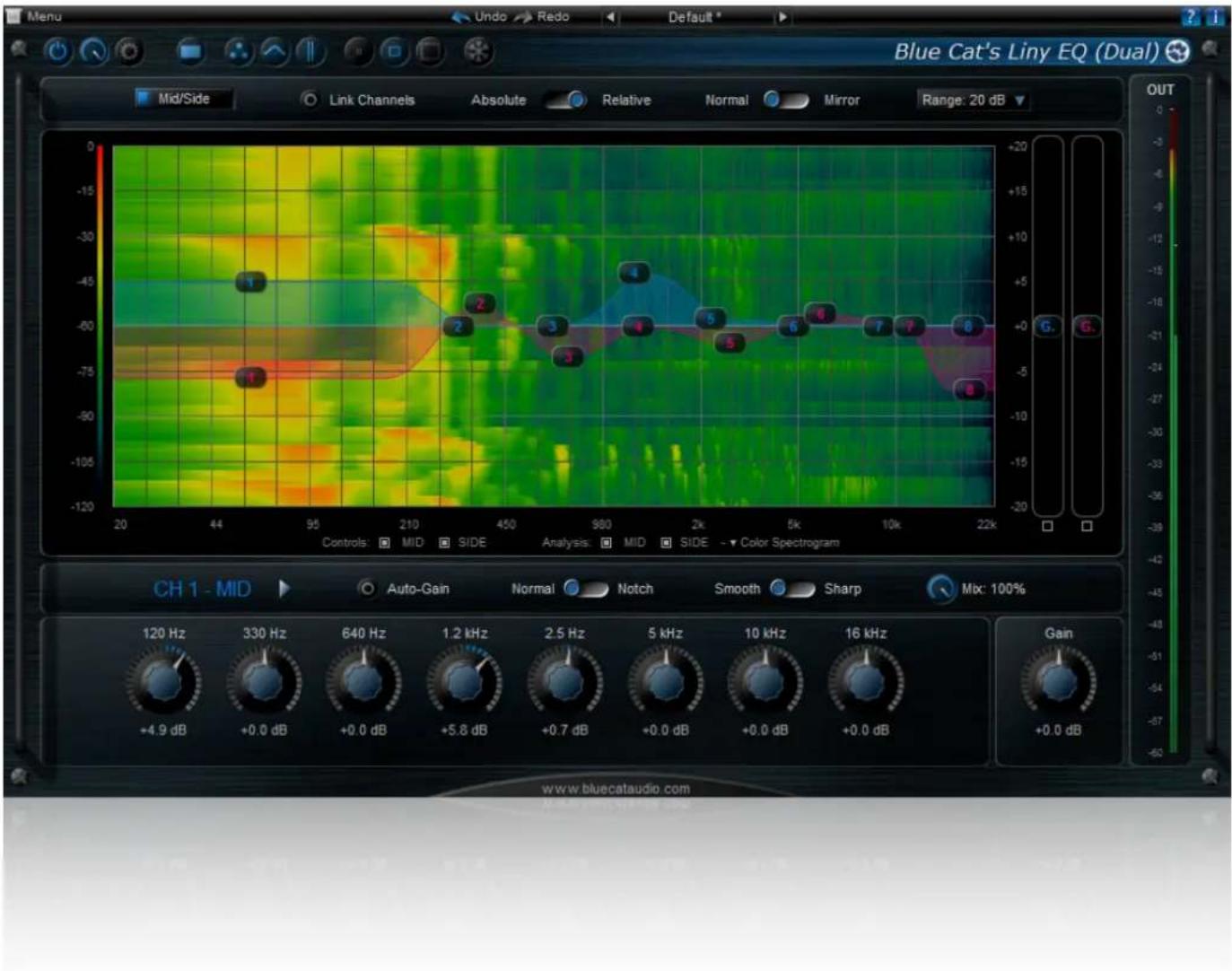Click the Blue Cat logo icon beside title
1232x971 pixels.
(1177, 52)
